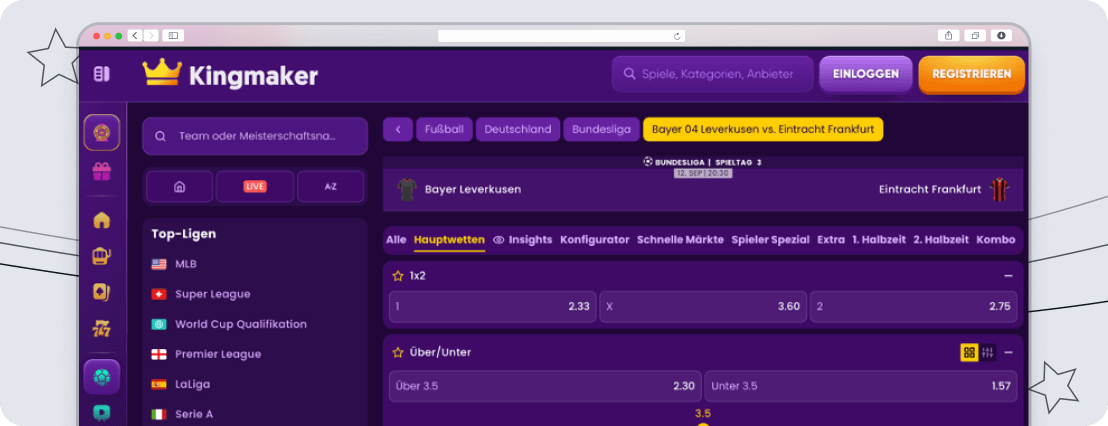Click the browser back arrow
The height and width of the screenshot is (426, 1108).
pos(135,35)
